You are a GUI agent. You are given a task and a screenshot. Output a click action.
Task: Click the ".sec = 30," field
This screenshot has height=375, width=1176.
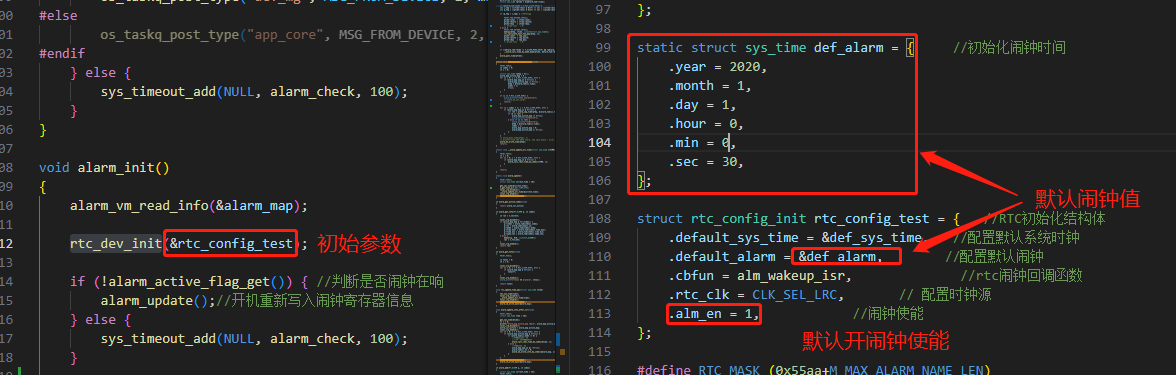pyautogui.click(x=706, y=161)
